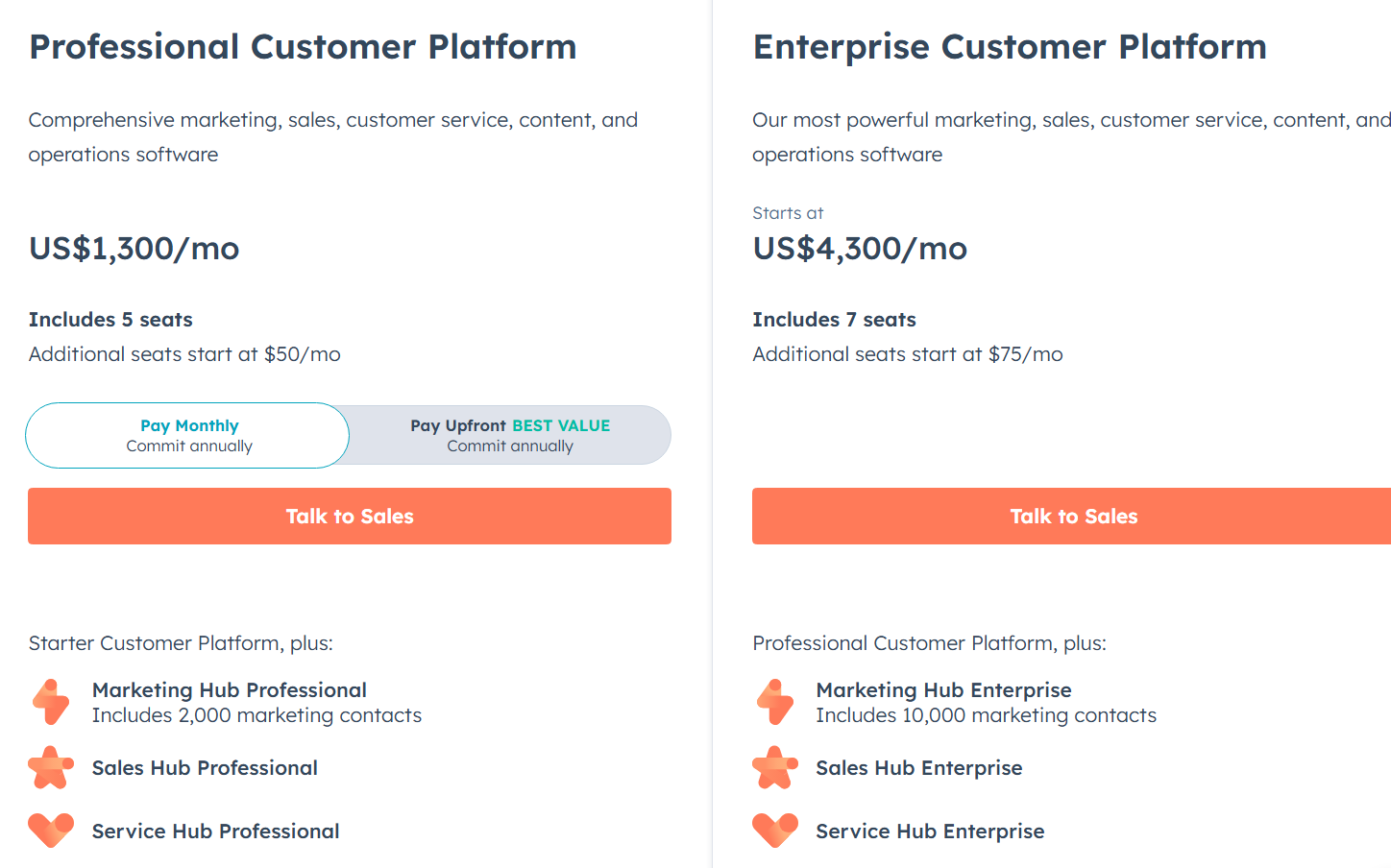
Task: Click the Sales Hub Professional label
Action: tap(205, 768)
